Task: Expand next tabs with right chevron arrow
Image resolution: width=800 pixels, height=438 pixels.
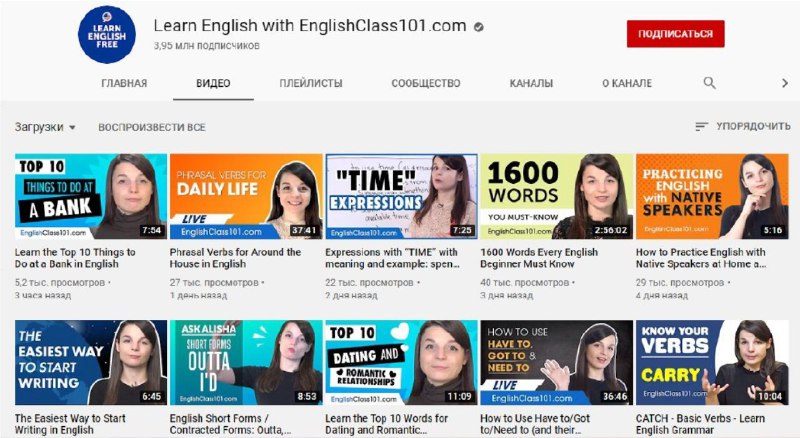Action: (x=785, y=83)
